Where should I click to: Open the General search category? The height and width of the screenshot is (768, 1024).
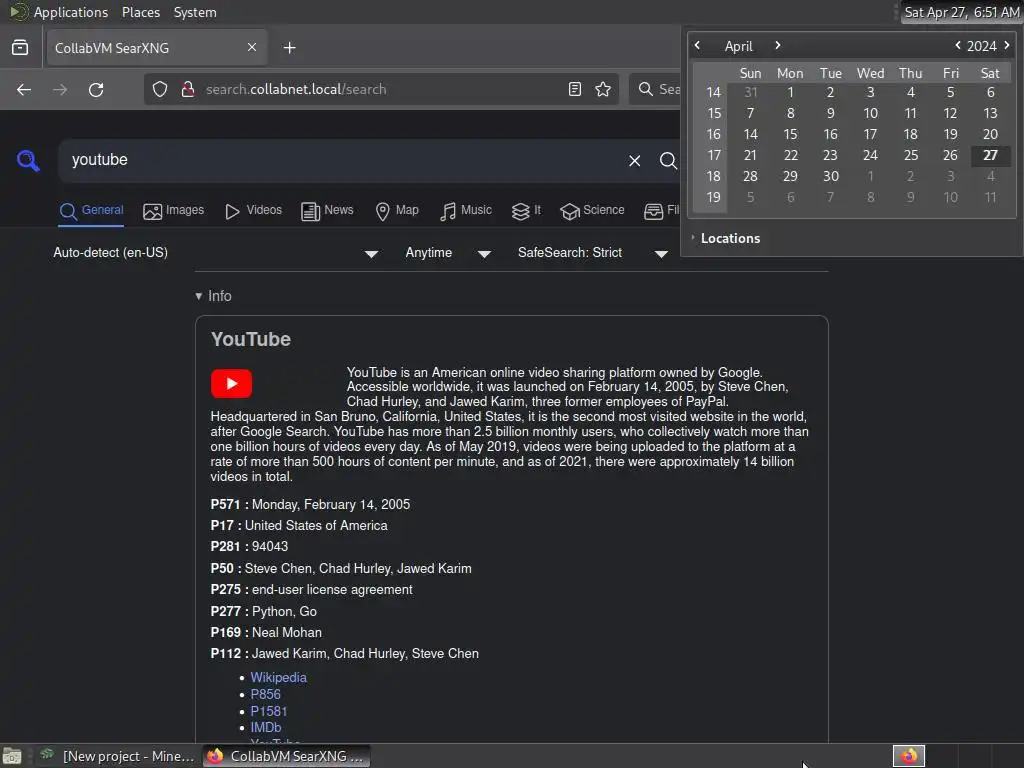coord(91,211)
